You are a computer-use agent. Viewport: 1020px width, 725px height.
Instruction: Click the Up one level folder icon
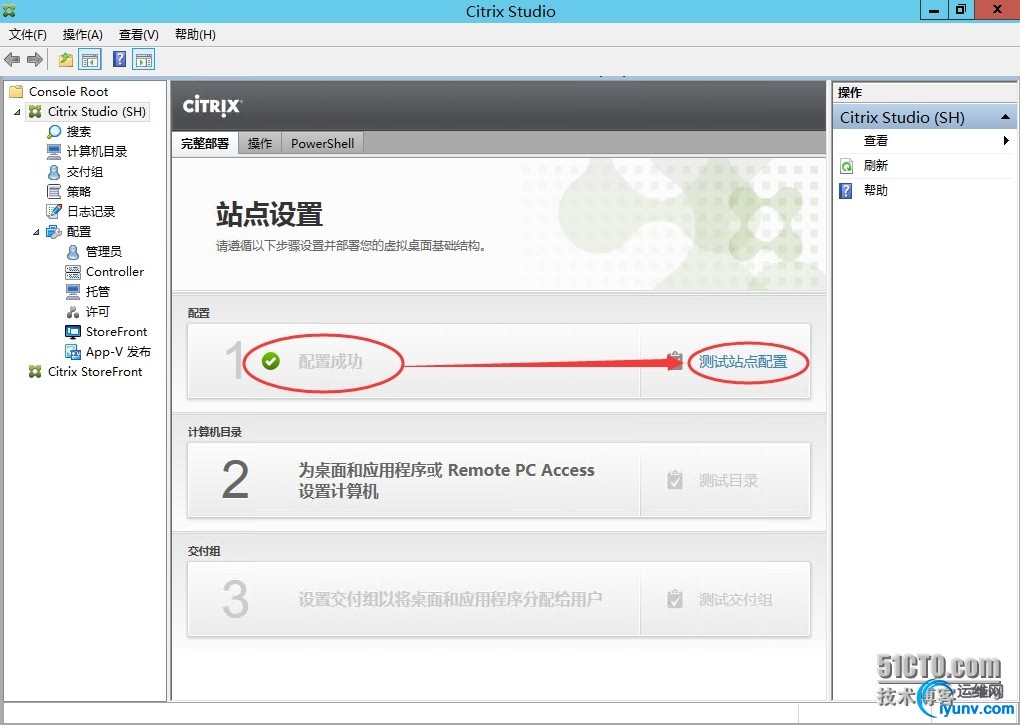pyautogui.click(x=66, y=60)
